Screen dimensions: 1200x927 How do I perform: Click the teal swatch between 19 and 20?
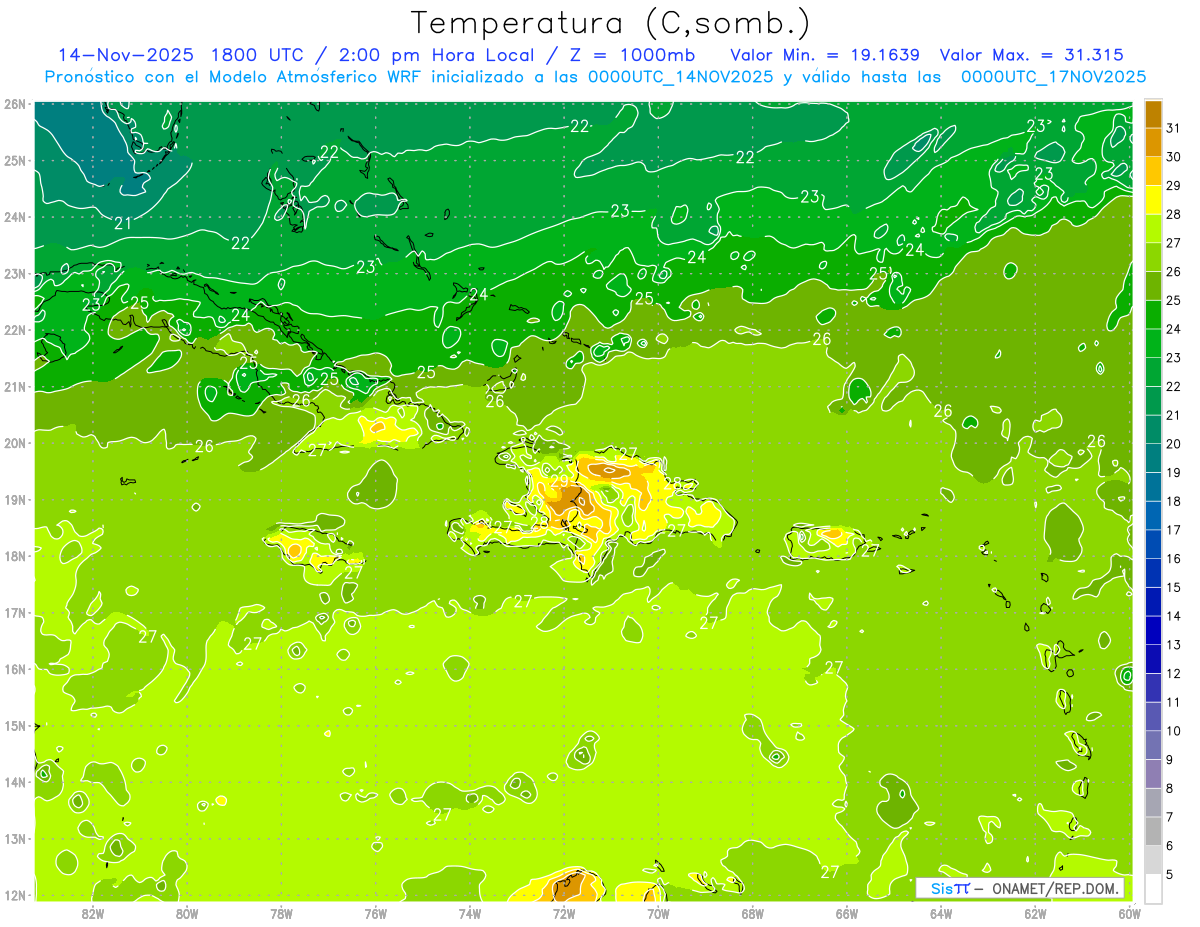tap(1153, 458)
